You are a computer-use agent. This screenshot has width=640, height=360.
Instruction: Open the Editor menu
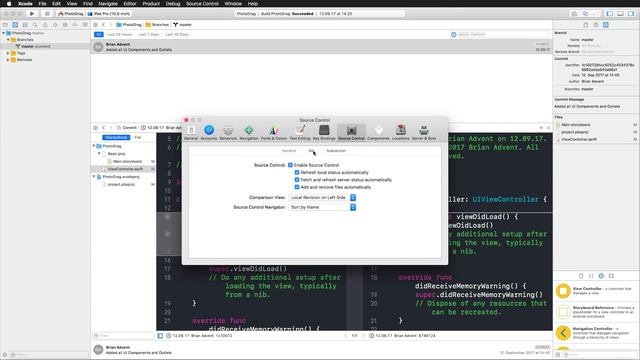pyautogui.click(x=130, y=4)
